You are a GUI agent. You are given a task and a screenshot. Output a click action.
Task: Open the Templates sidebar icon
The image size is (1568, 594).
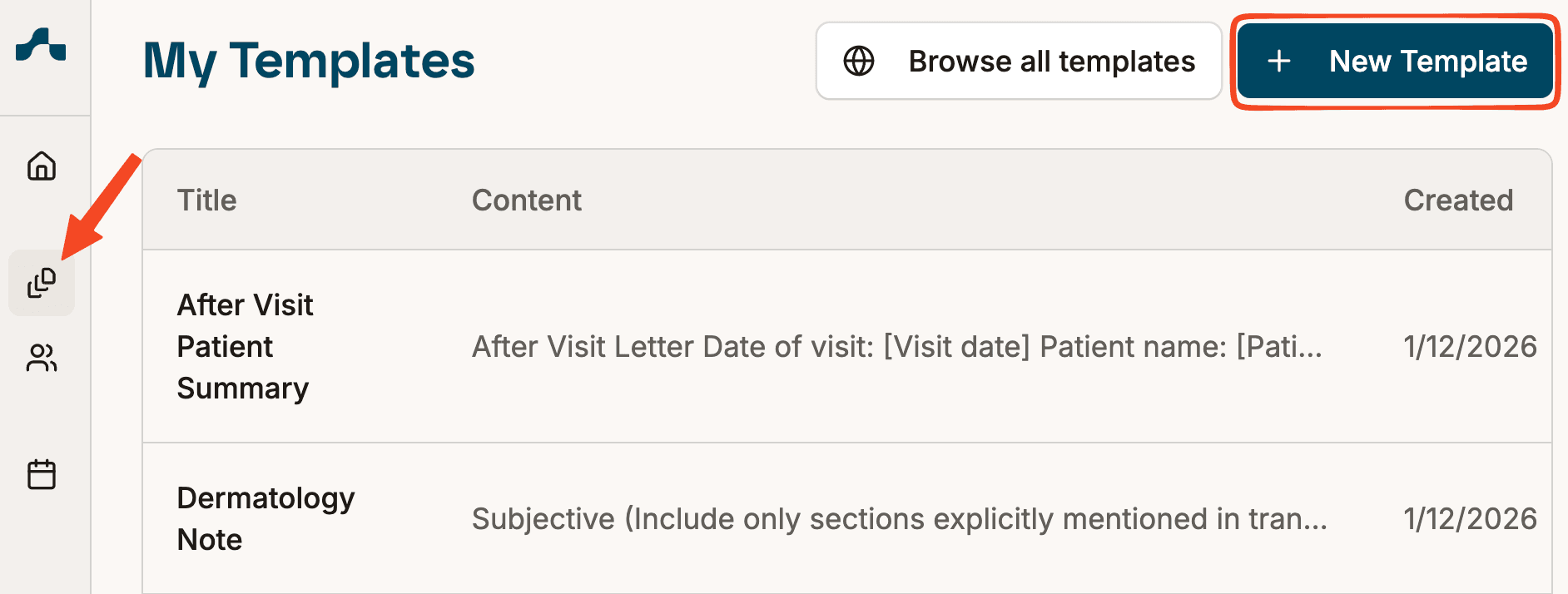click(x=42, y=283)
